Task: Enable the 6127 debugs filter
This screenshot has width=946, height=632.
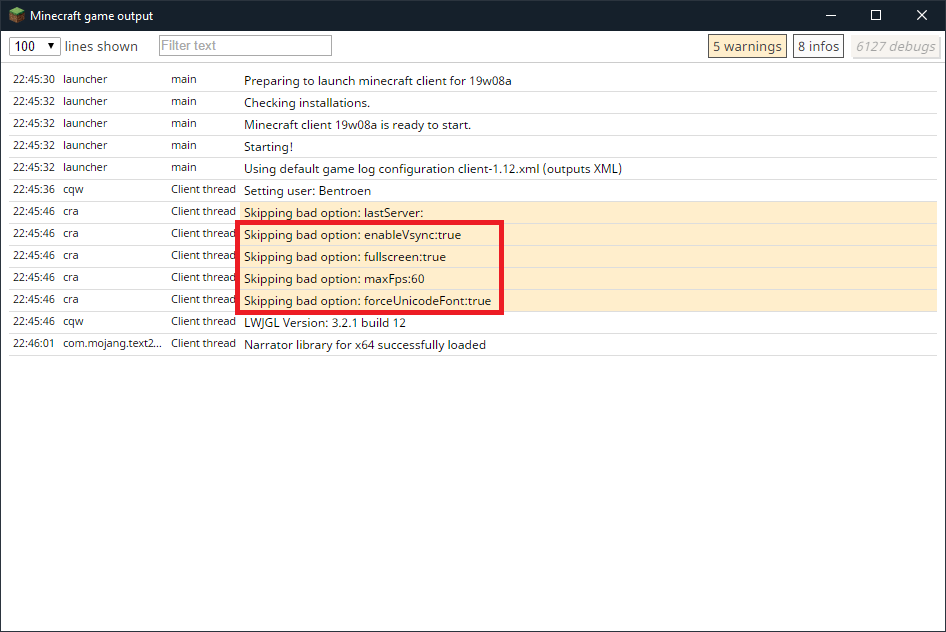Action: tap(895, 46)
